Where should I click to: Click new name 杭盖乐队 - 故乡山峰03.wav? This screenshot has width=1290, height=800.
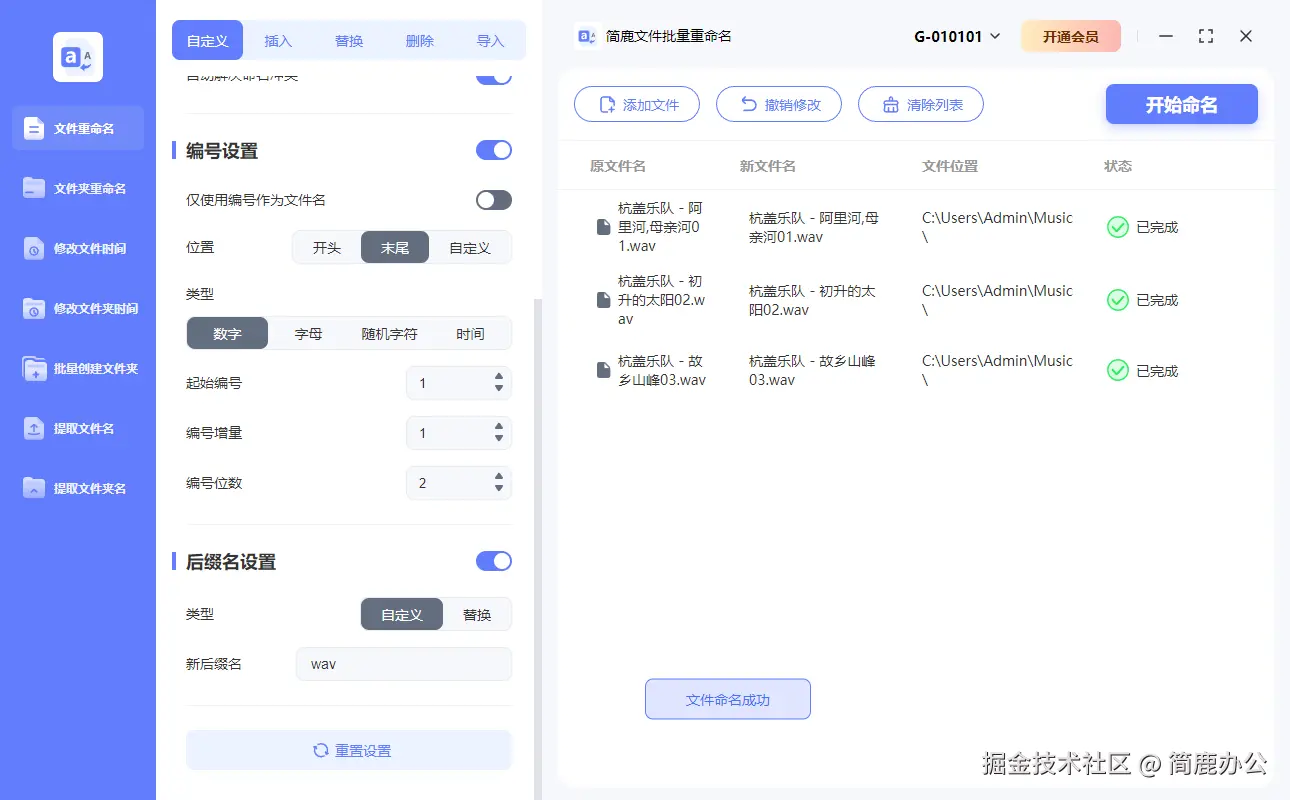click(x=812, y=370)
